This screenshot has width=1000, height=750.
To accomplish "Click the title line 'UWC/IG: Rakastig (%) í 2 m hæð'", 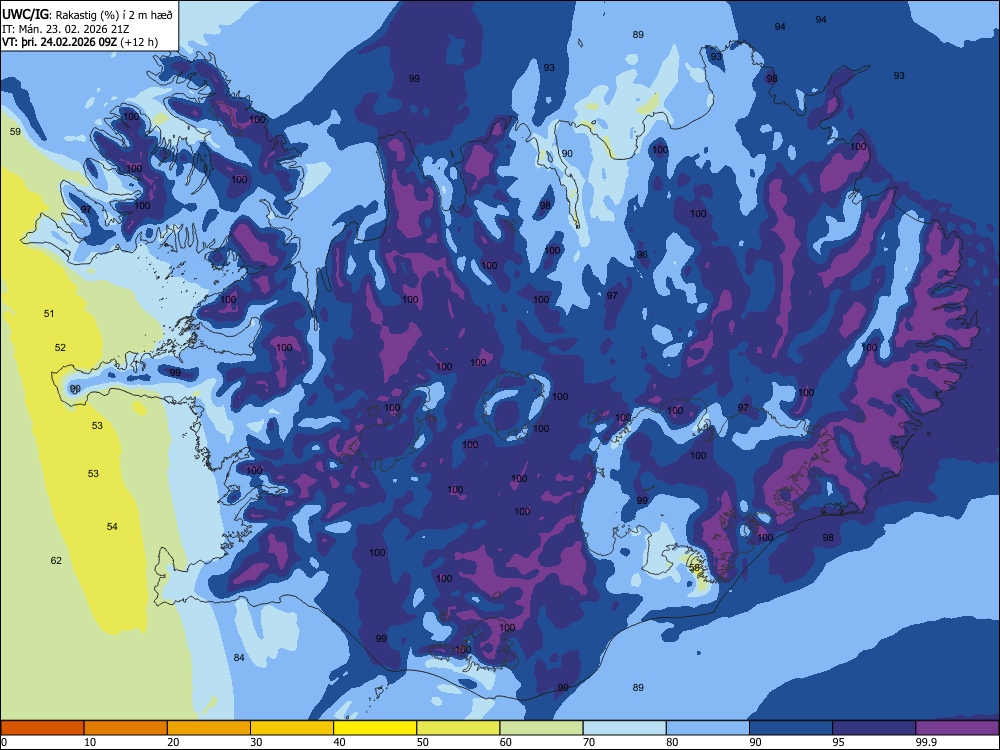I will tap(87, 14).
